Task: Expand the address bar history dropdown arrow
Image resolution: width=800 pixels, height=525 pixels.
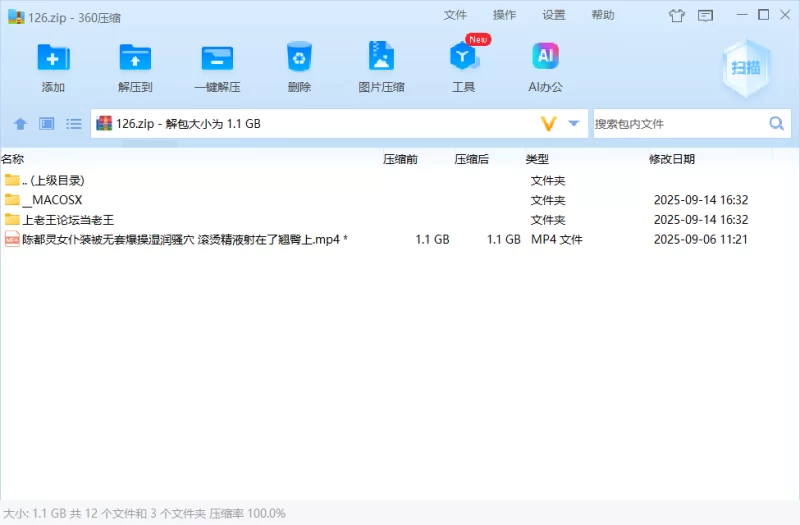Action: click(574, 123)
